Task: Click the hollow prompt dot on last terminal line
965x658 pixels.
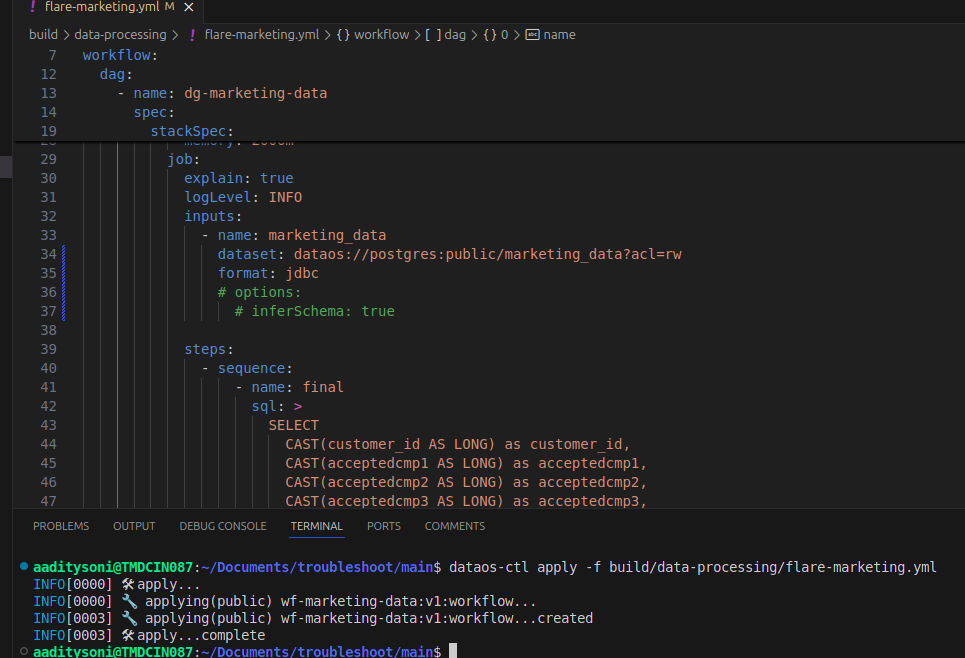Action: click(x=23, y=651)
